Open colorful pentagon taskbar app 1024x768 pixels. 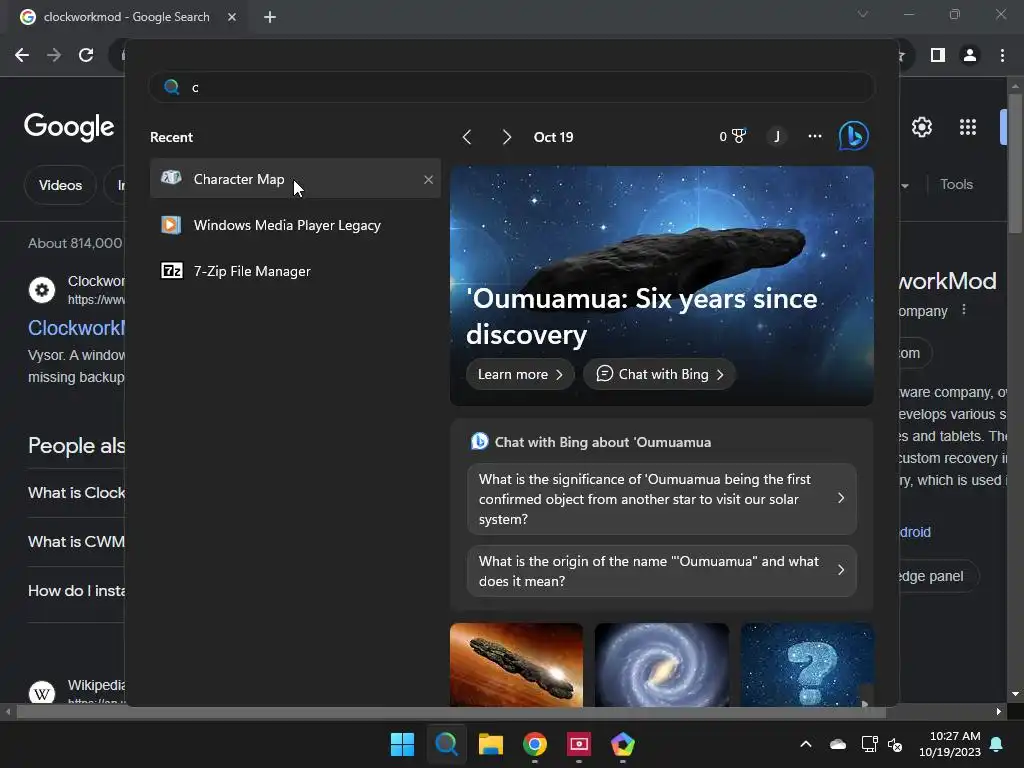coord(622,744)
